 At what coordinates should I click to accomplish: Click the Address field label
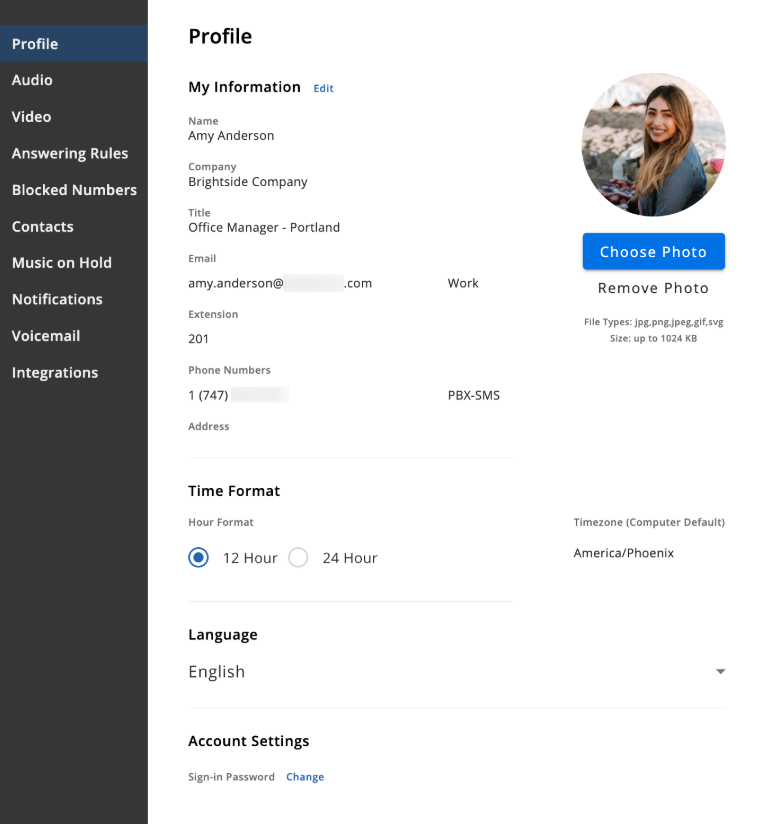coord(209,426)
